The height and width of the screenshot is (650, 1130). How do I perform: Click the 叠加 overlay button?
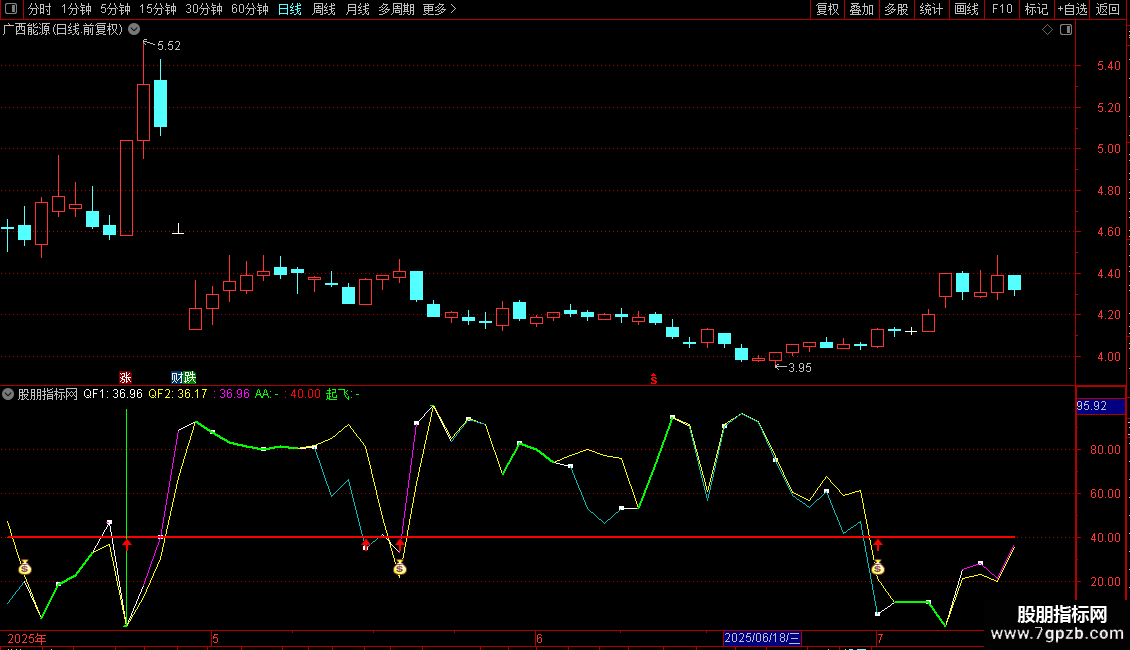tap(861, 9)
